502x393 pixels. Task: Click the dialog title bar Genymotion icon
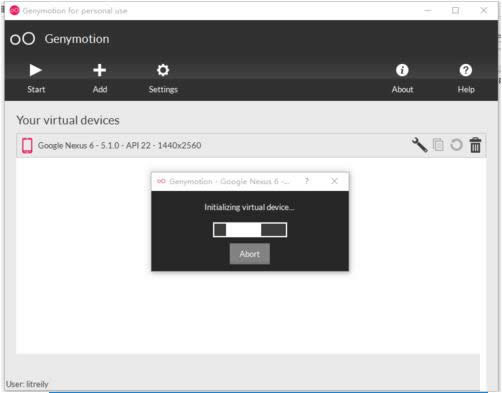161,181
